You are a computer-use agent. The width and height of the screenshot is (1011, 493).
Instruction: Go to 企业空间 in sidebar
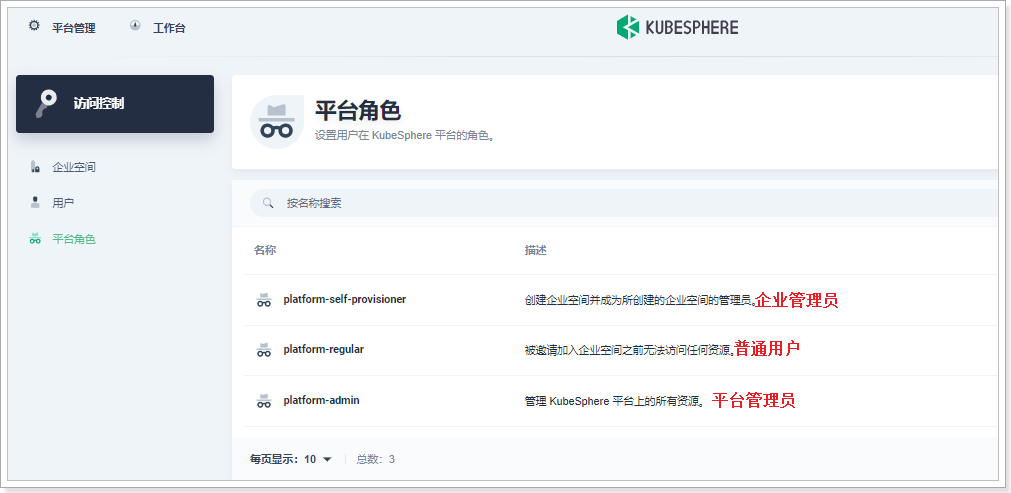click(74, 168)
